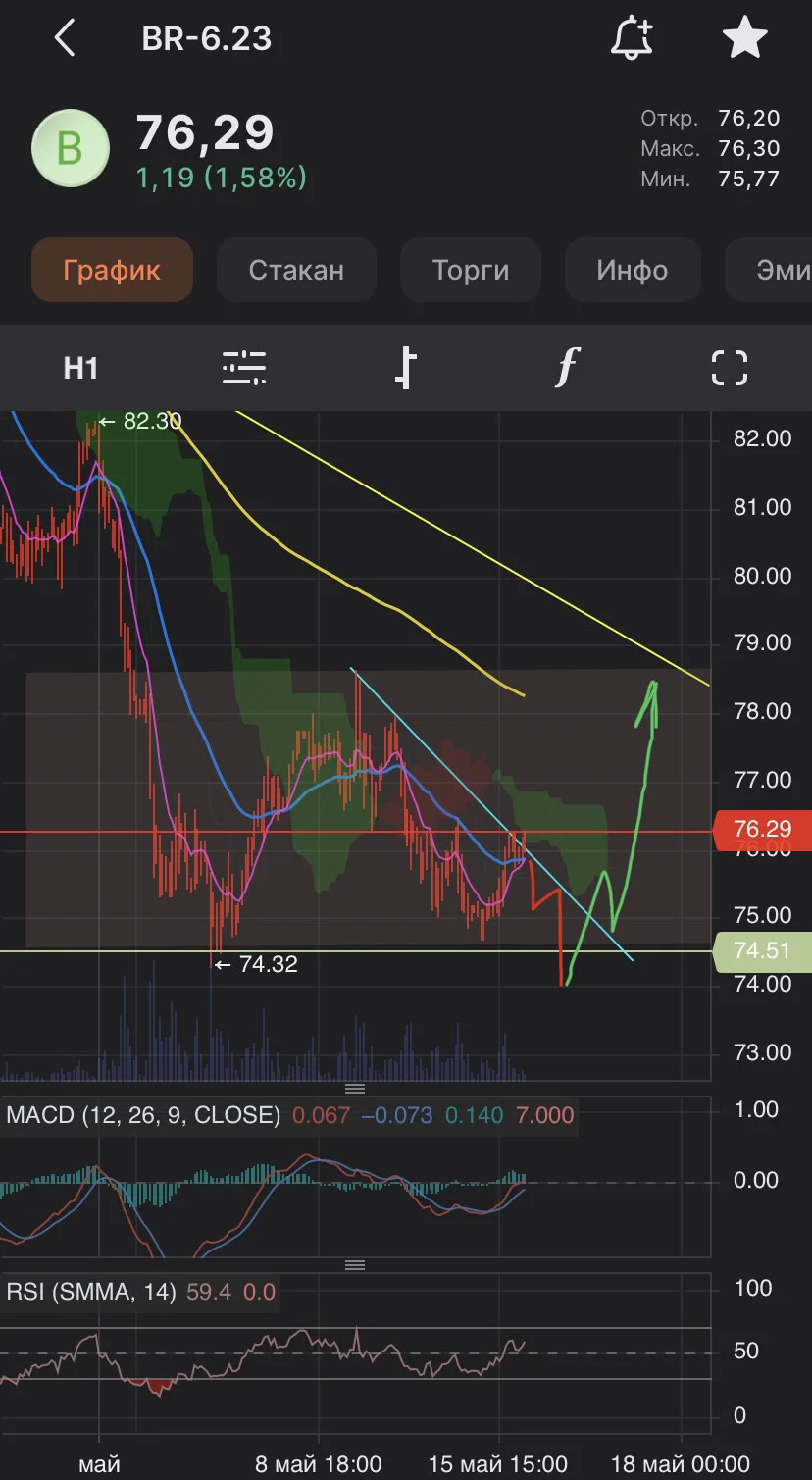This screenshot has height=1480, width=812.
Task: Add a price alert with the bell icon
Action: coord(632,39)
